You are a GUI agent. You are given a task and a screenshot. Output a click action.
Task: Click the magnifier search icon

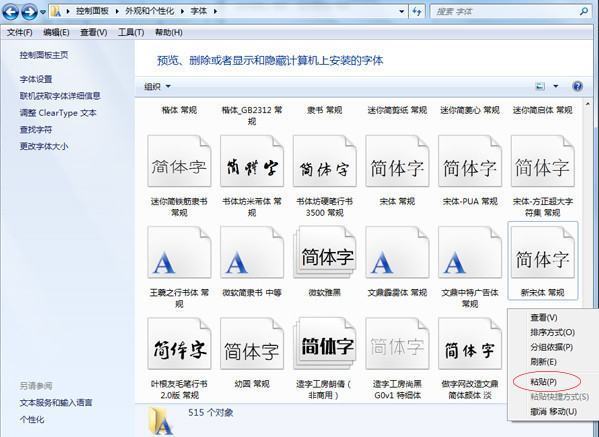[x=584, y=12]
